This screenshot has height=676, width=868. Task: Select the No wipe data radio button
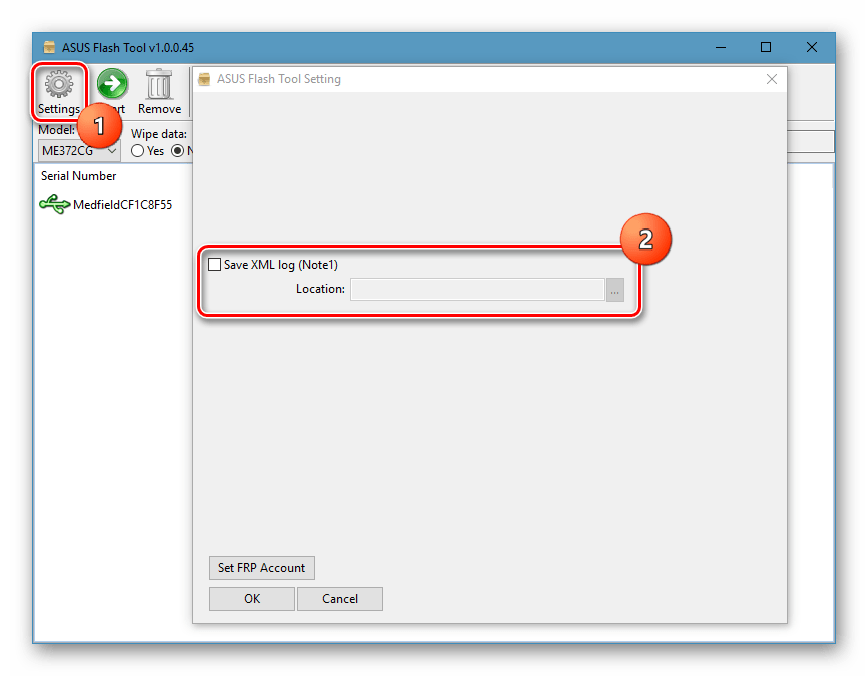[x=178, y=151]
